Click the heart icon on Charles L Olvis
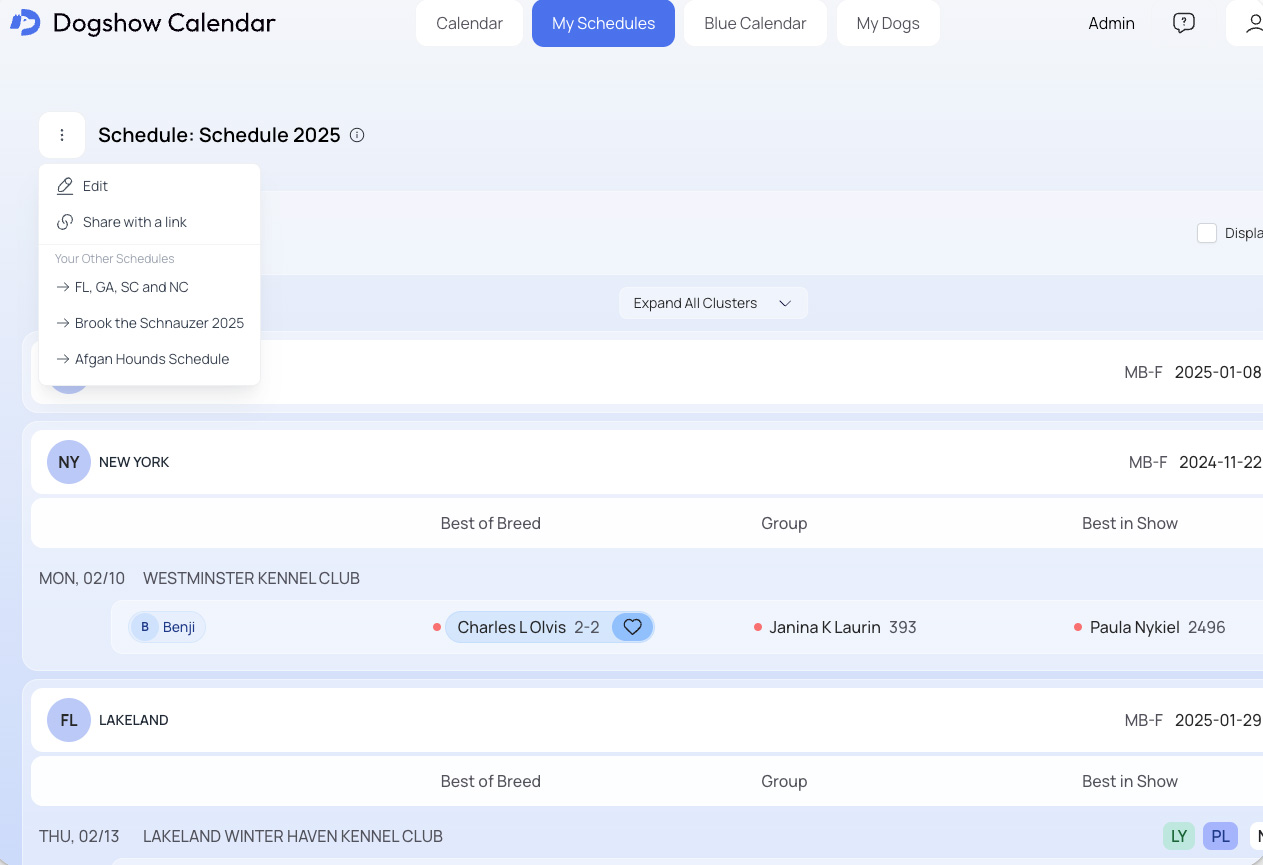 [x=632, y=627]
